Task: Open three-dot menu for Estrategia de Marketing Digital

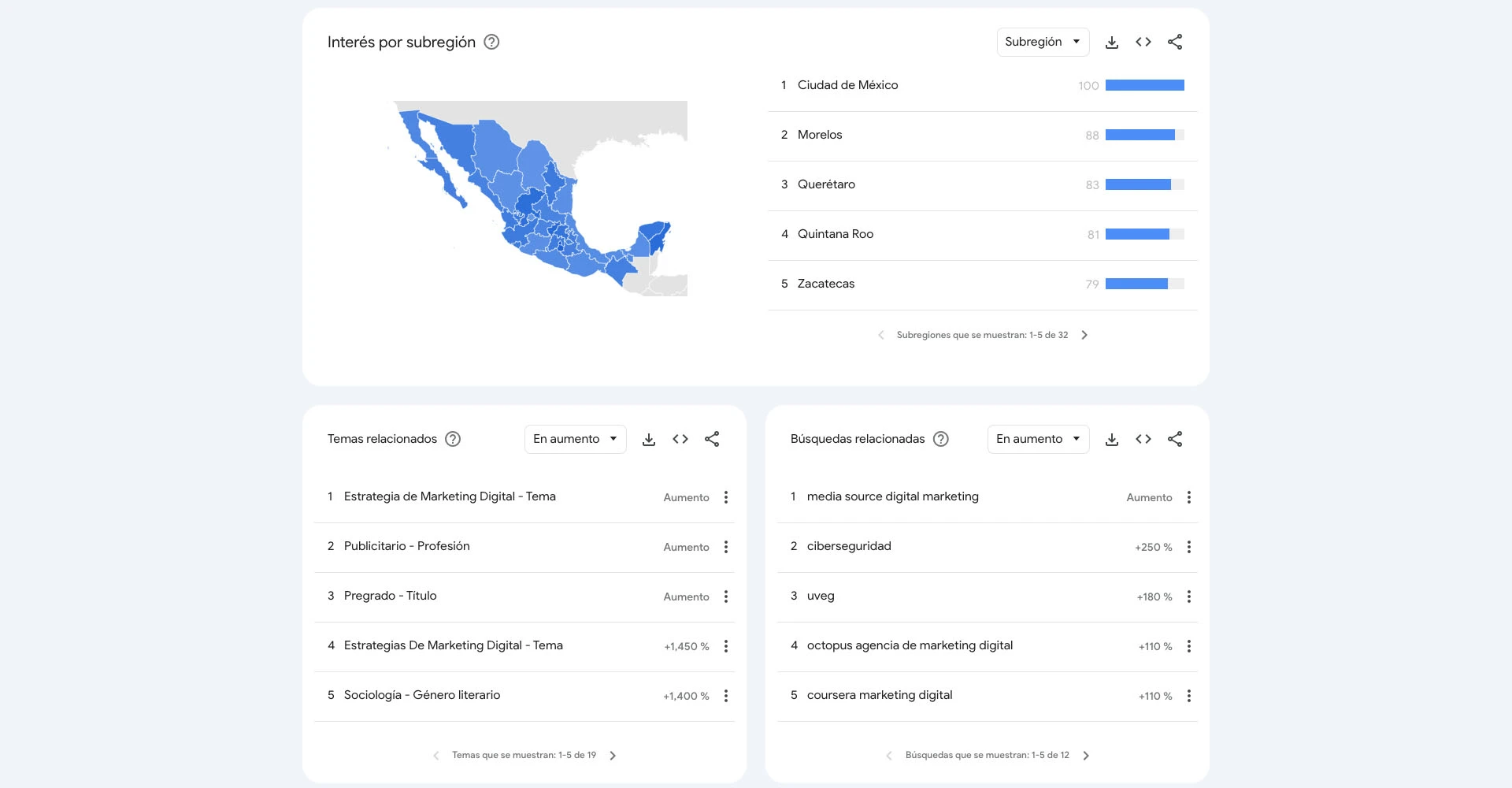Action: [x=726, y=497]
